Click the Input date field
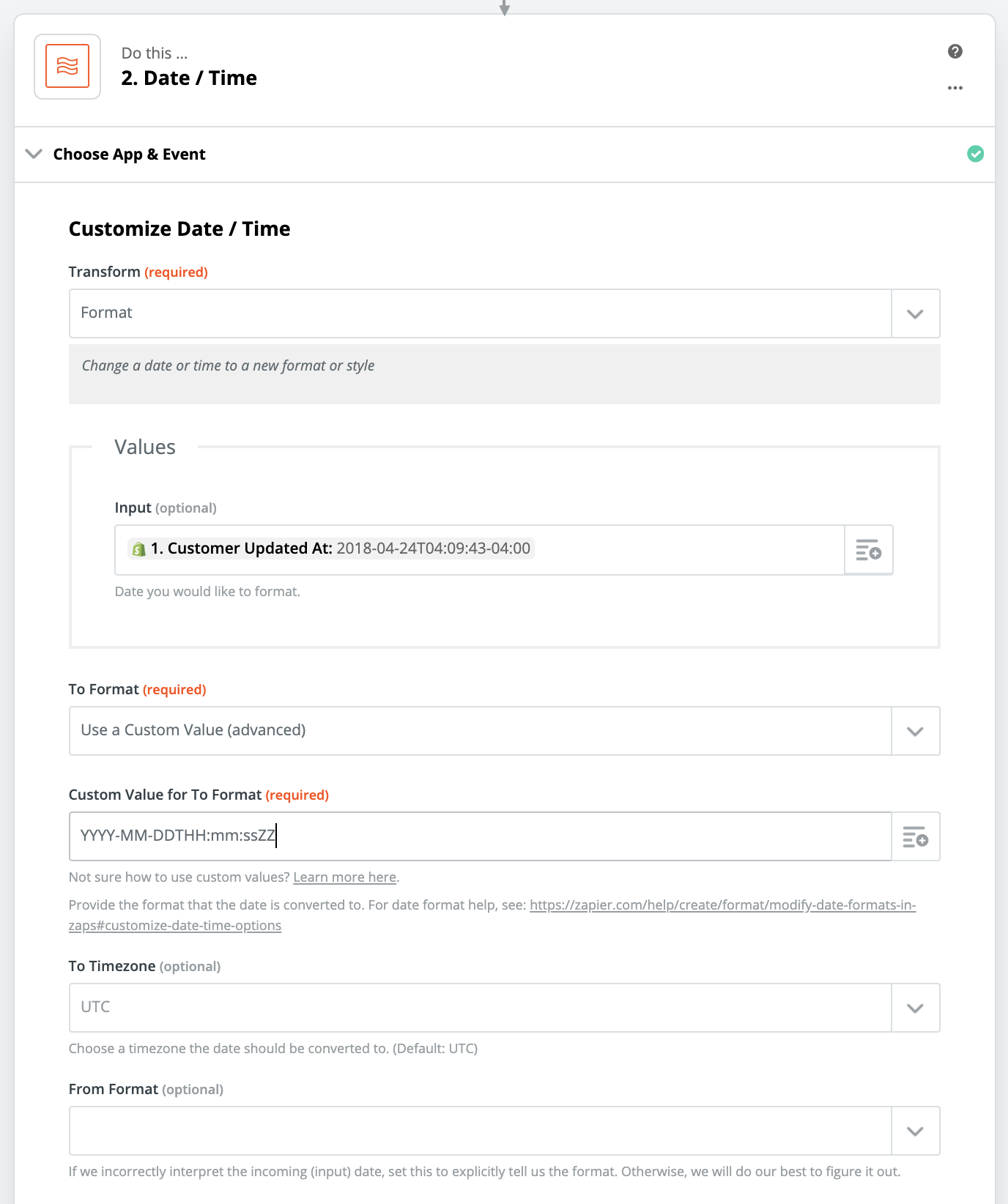This screenshot has width=1008, height=1204. [480, 550]
